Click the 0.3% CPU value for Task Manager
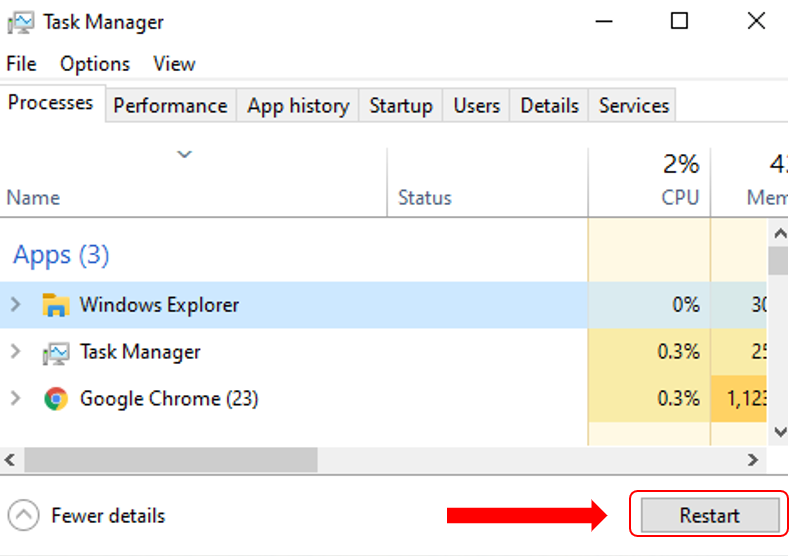This screenshot has width=789, height=556. point(678,351)
